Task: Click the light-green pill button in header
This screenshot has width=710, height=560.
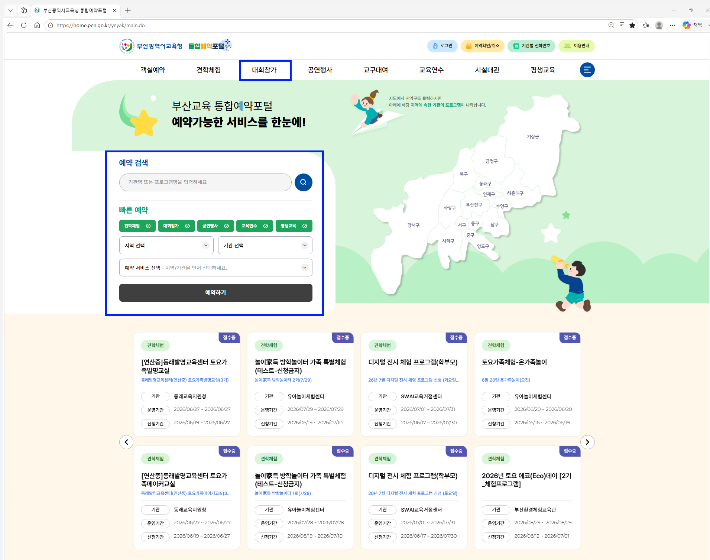Action: 576,46
